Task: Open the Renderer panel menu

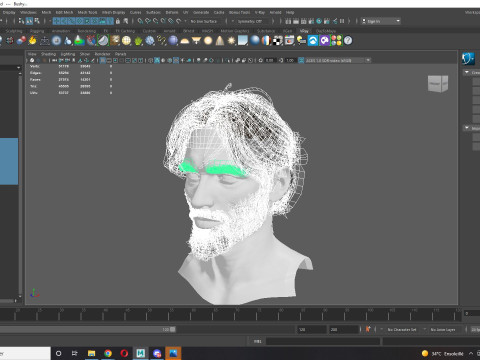Action: point(102,54)
